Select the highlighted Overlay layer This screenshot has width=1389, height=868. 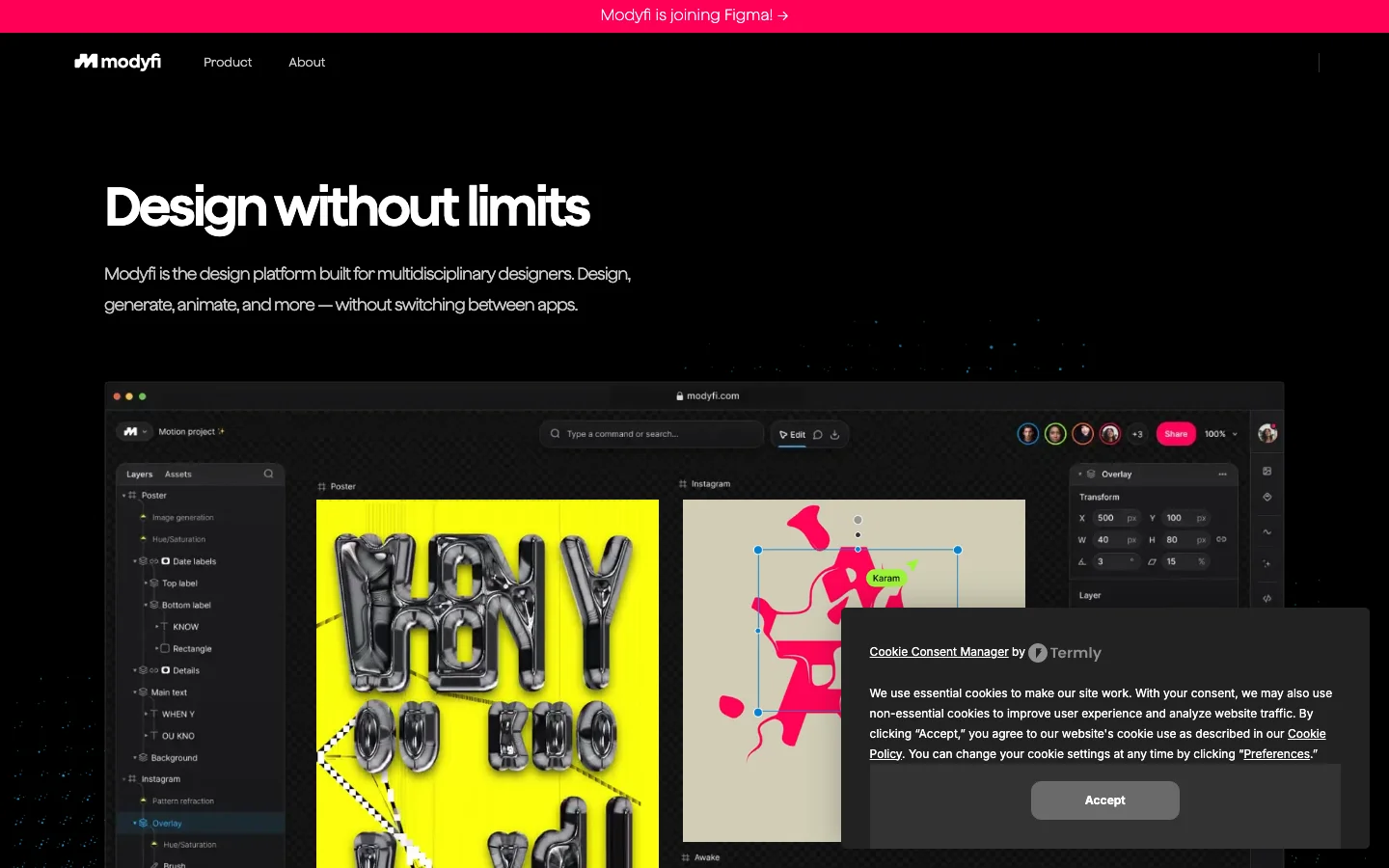[x=201, y=824]
